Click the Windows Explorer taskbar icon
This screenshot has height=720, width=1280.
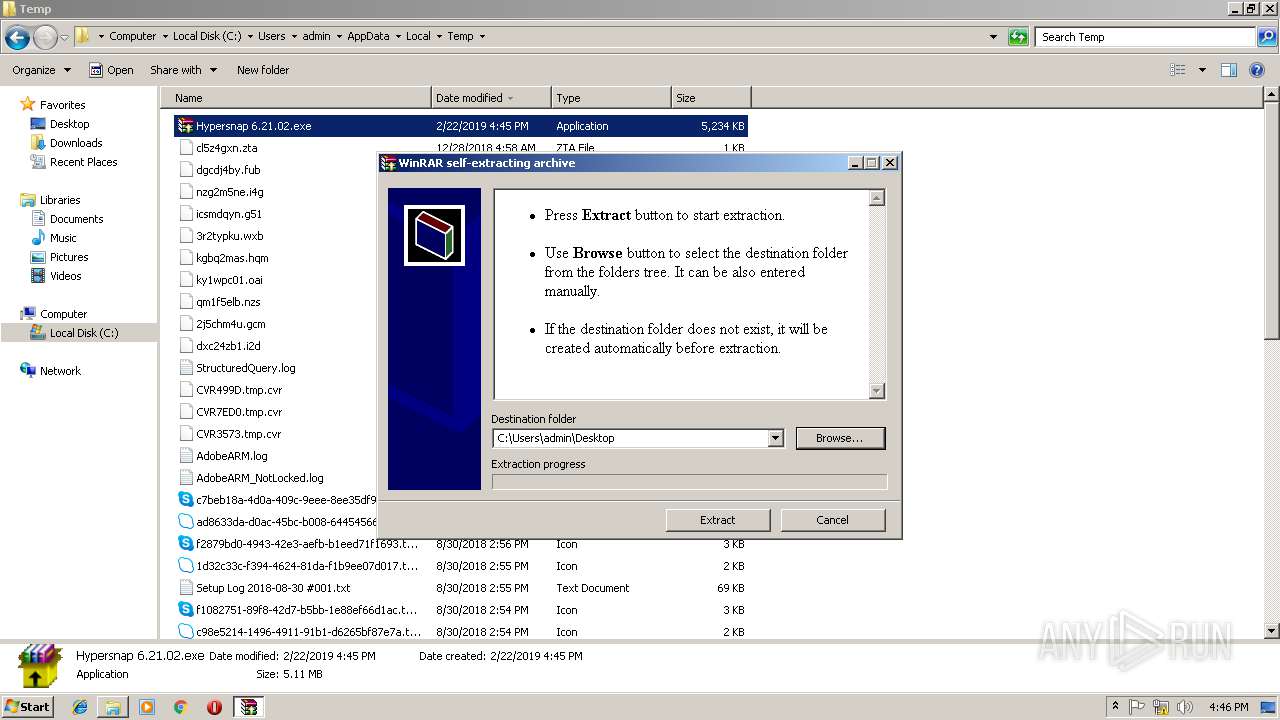tap(113, 707)
